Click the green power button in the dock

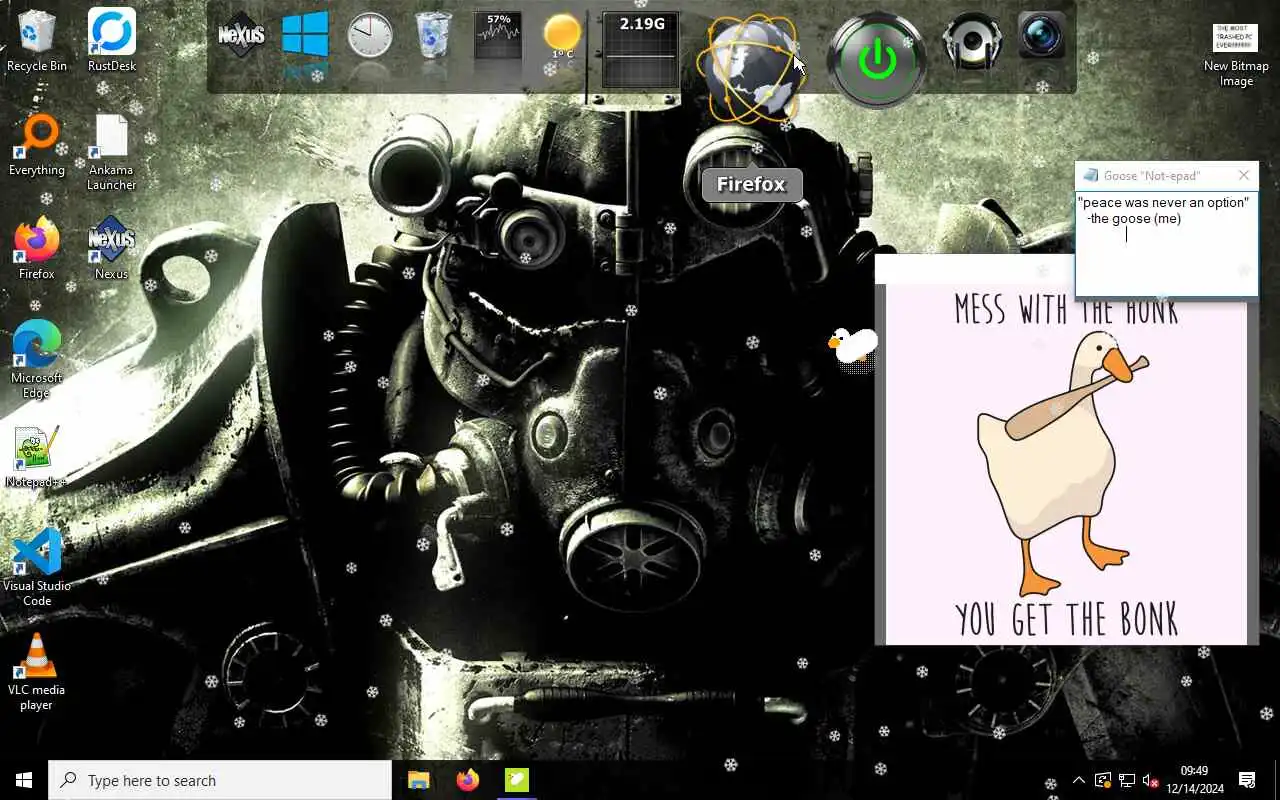[877, 60]
